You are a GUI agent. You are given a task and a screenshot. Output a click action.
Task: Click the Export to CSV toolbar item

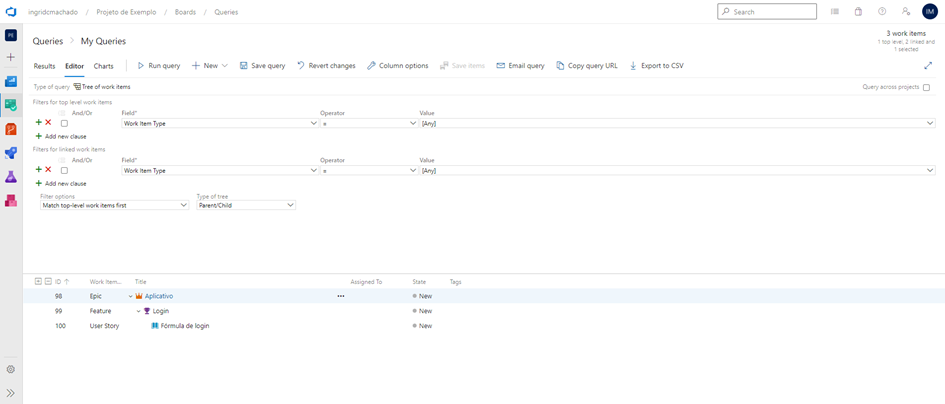click(656, 66)
